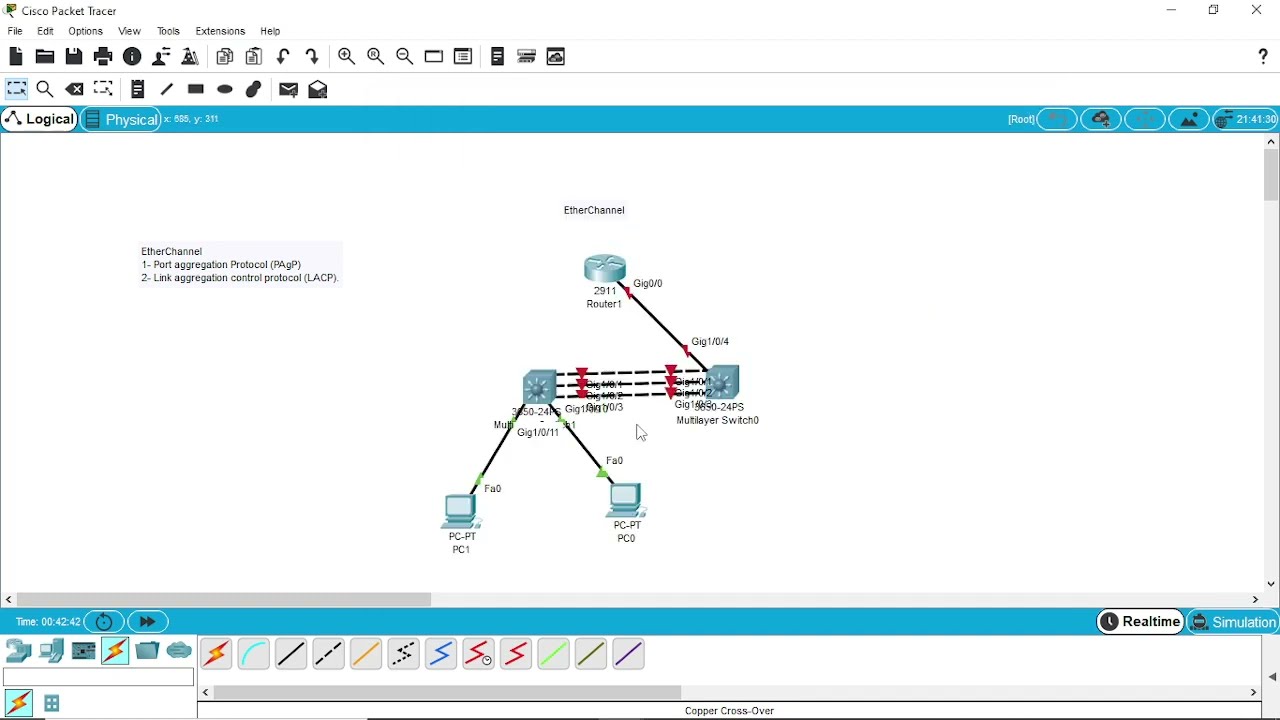Select End Devices category
The height and width of the screenshot is (720, 1280).
(x=51, y=652)
